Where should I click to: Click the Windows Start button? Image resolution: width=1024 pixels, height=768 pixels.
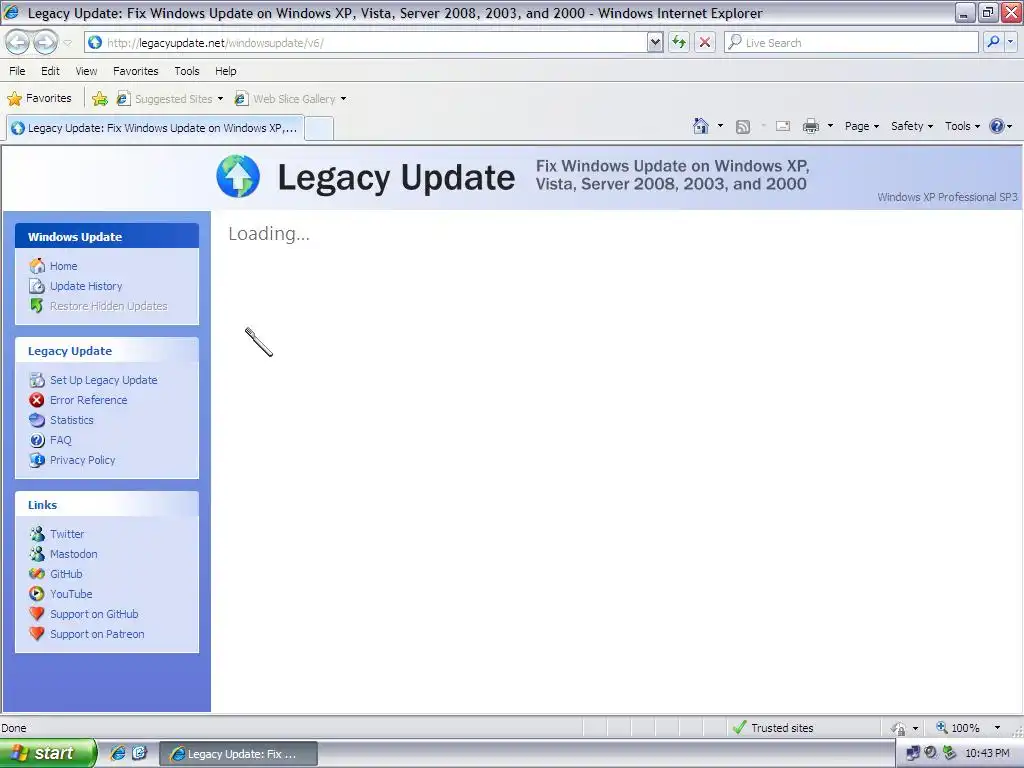pyautogui.click(x=48, y=753)
